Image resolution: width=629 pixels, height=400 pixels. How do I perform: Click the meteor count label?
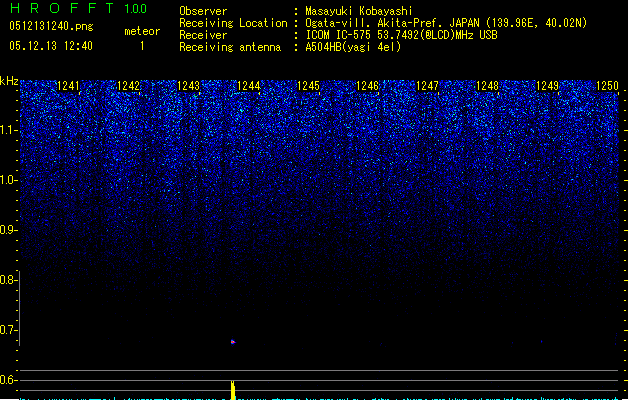142,31
